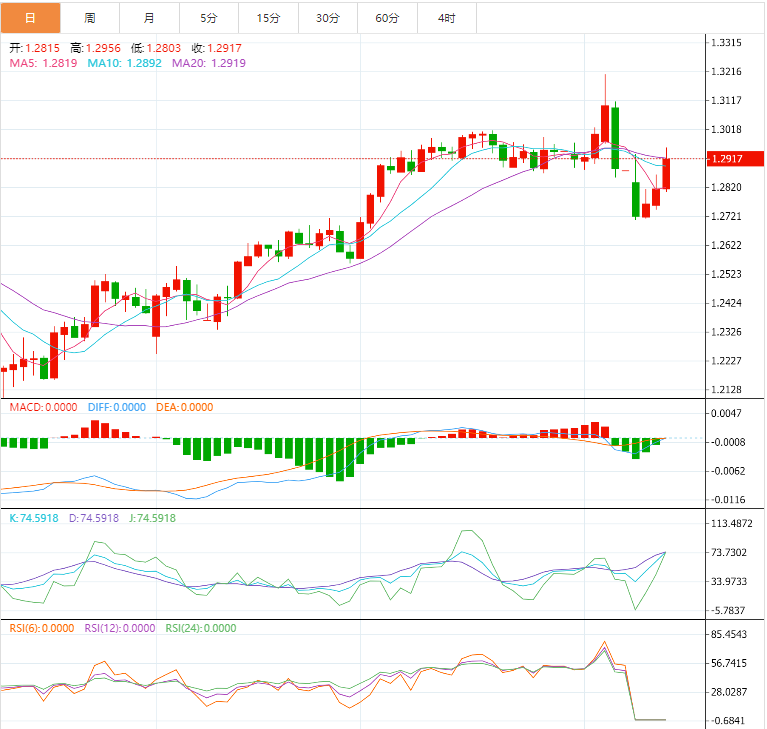
Task: Click the RSI(24):0.0000 label
Action: click(x=201, y=628)
